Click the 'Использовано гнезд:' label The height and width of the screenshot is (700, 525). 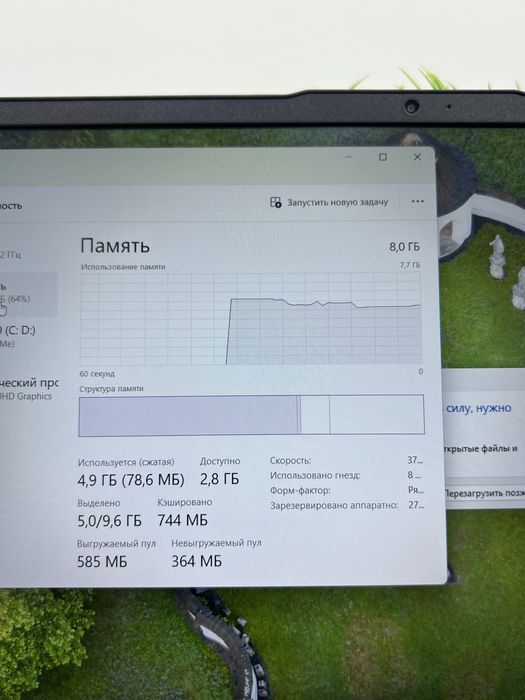pyautogui.click(x=315, y=475)
